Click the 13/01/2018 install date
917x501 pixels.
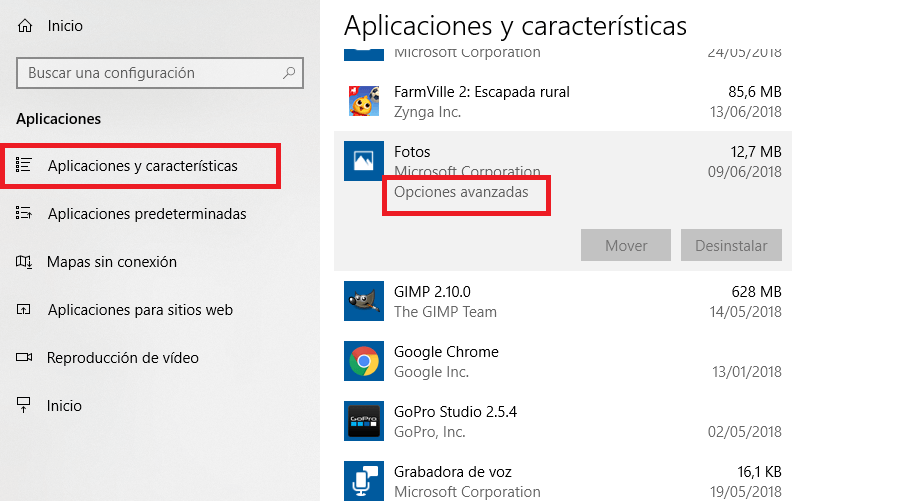click(746, 371)
